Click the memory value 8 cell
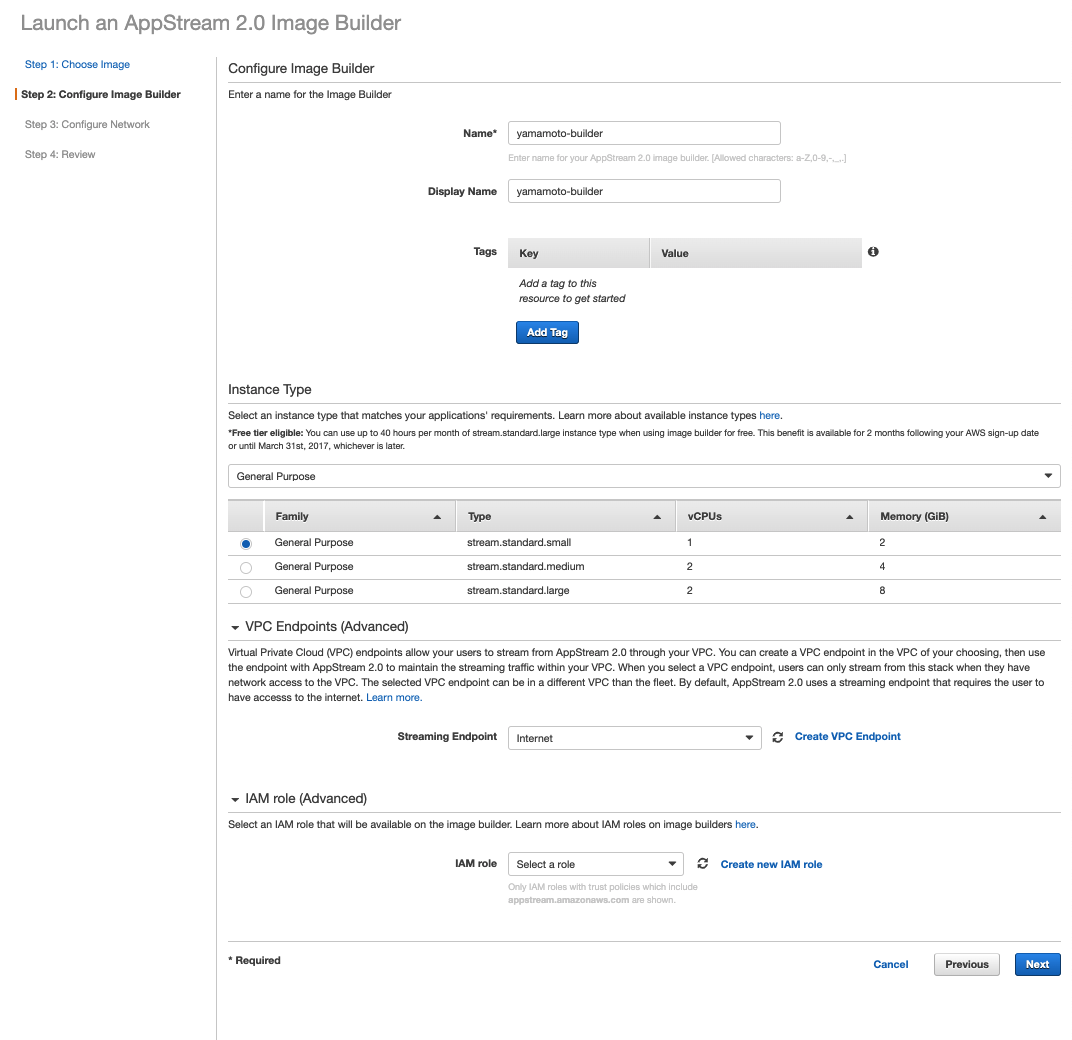The width and height of the screenshot is (1072, 1040). pyautogui.click(x=882, y=590)
